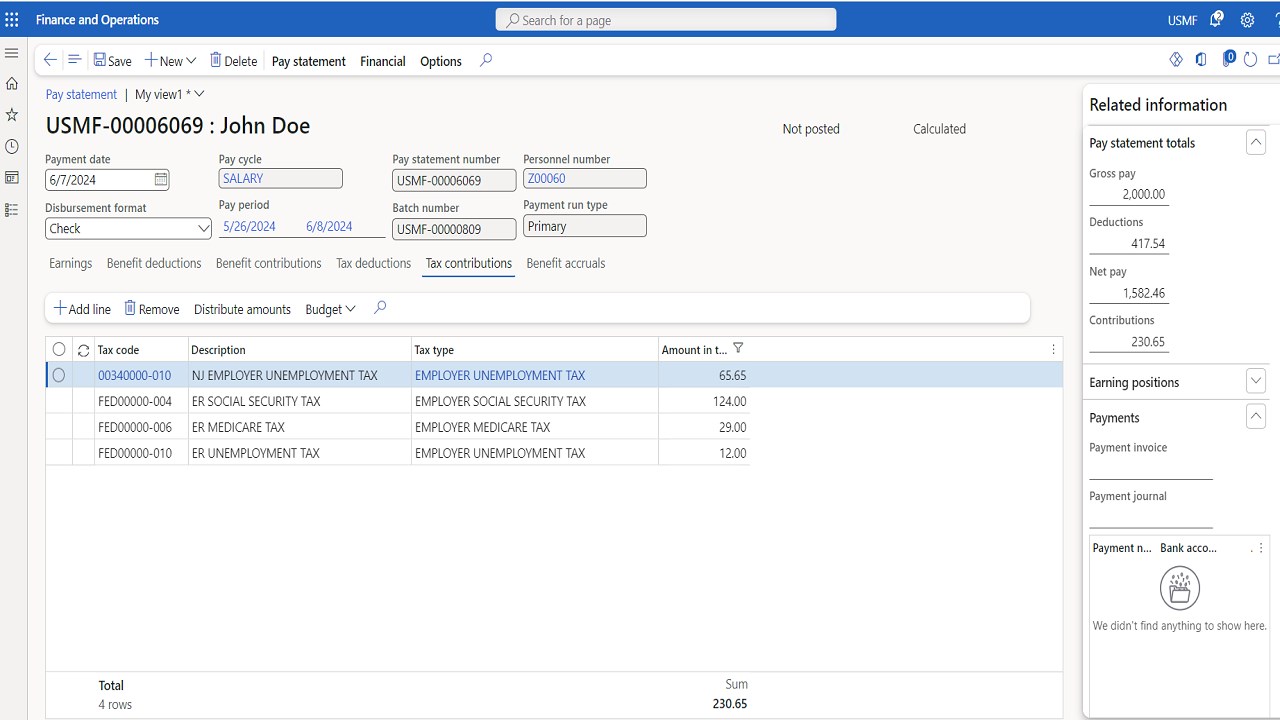
Task: Select the NJ Employer Unemployment Tax row circle
Action: pyautogui.click(x=59, y=376)
